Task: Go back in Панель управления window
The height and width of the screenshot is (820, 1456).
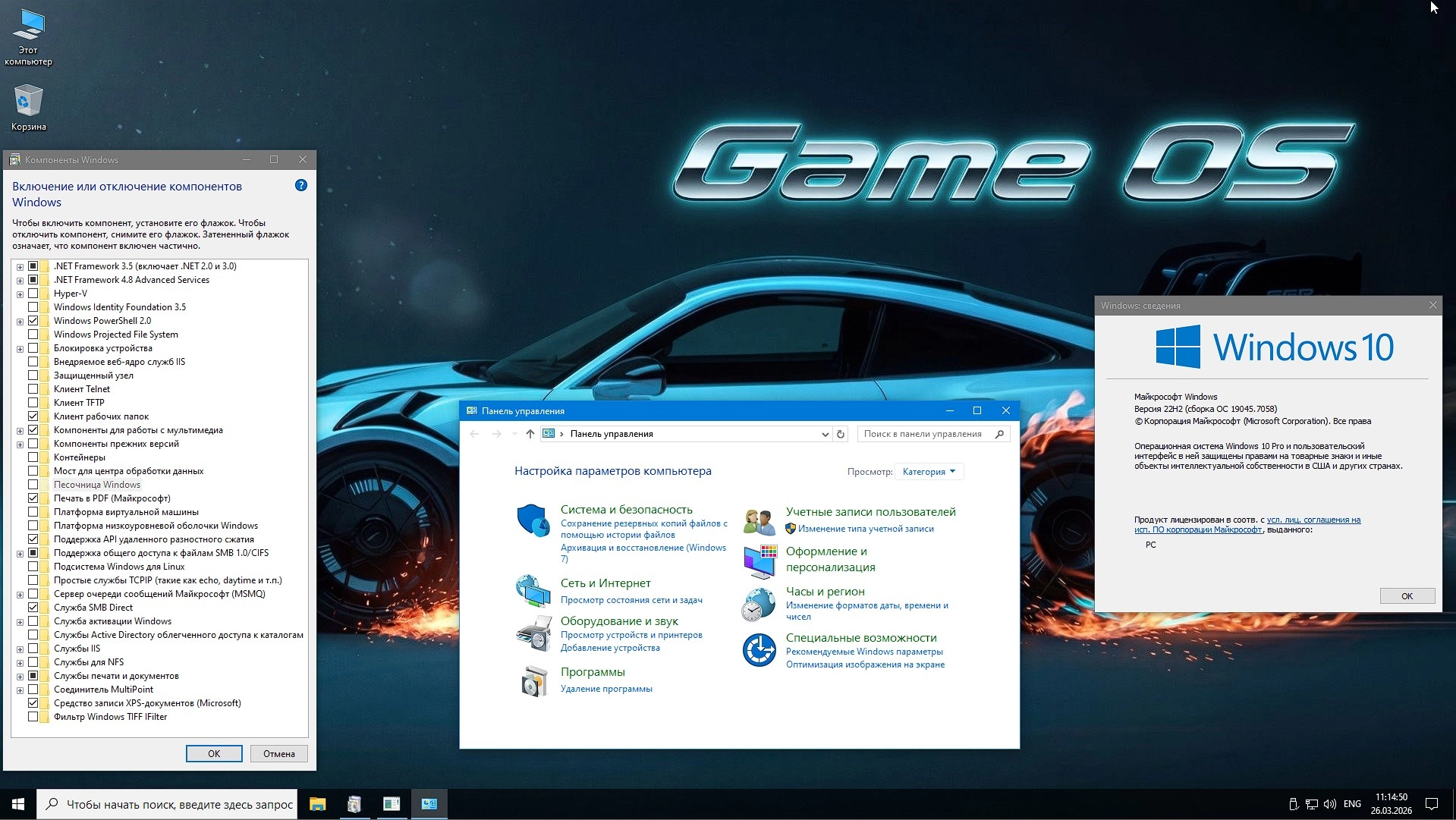Action: [474, 434]
